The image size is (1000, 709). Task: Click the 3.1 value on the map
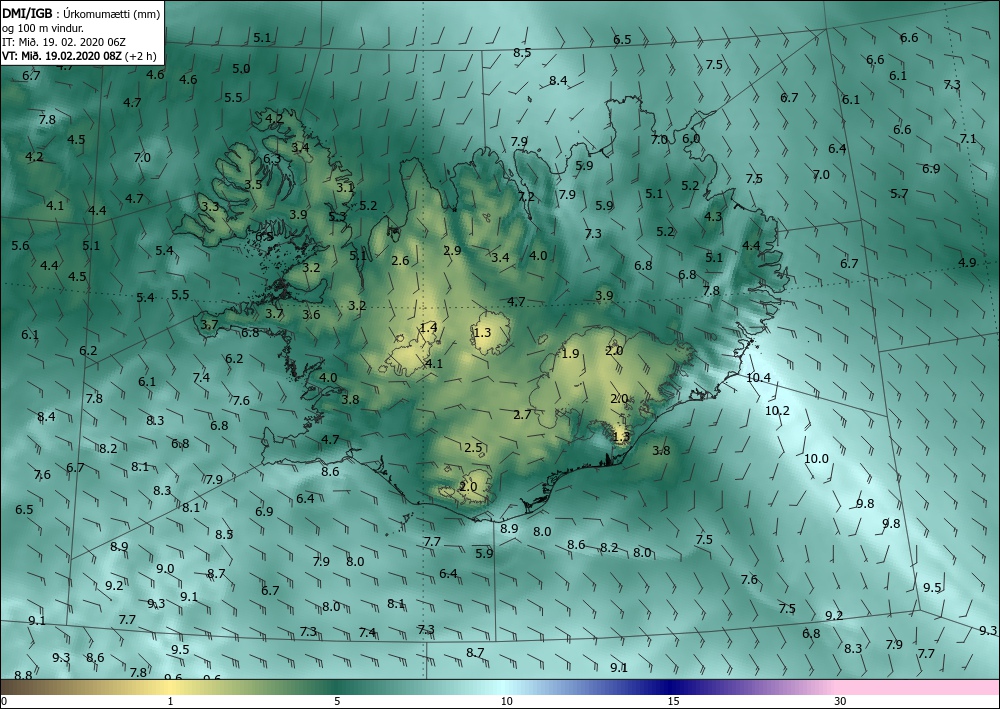coord(345,188)
